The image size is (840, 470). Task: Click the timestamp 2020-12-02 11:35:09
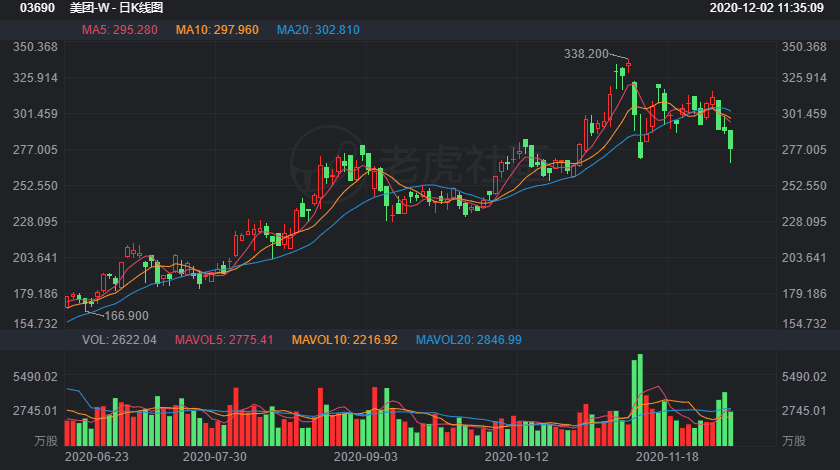(767, 8)
